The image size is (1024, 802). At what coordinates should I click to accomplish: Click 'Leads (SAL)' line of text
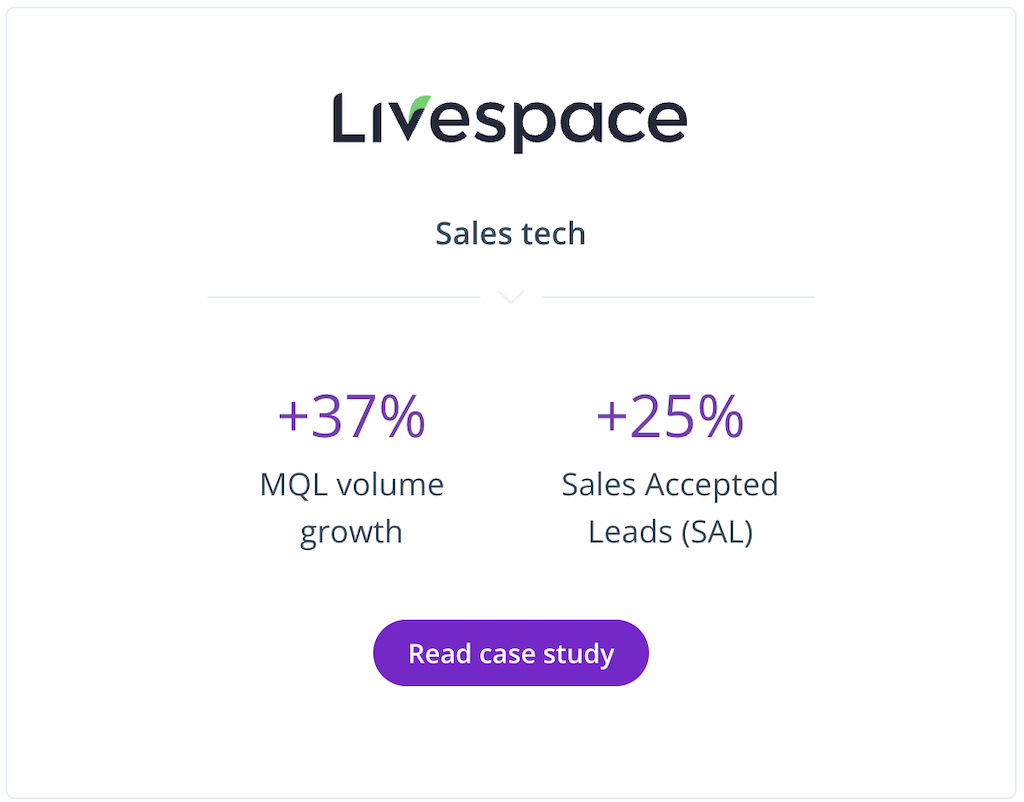coord(670,532)
